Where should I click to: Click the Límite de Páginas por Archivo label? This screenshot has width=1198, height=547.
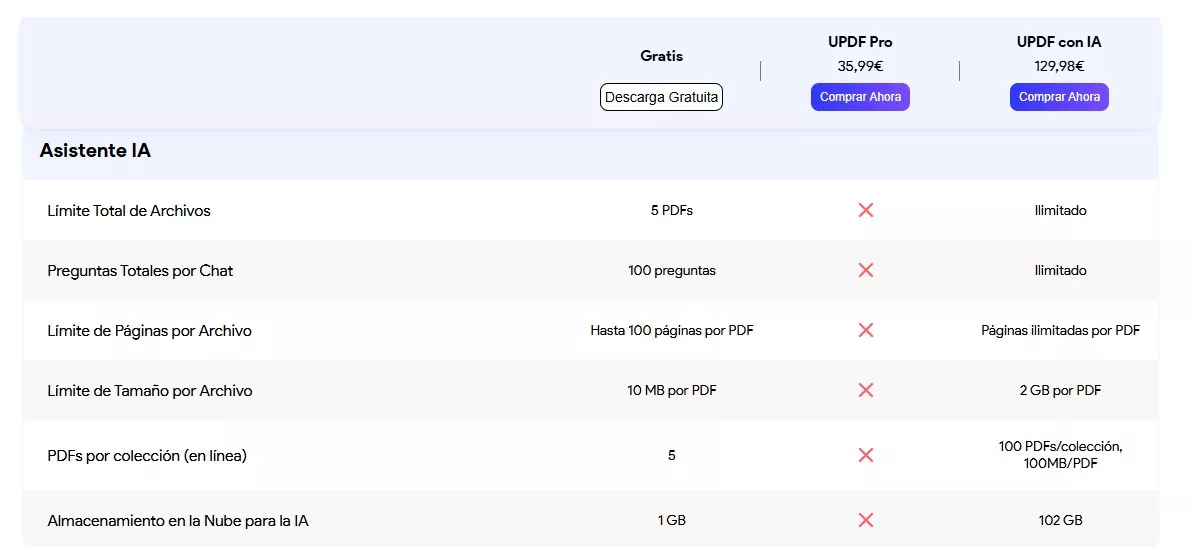tap(150, 331)
